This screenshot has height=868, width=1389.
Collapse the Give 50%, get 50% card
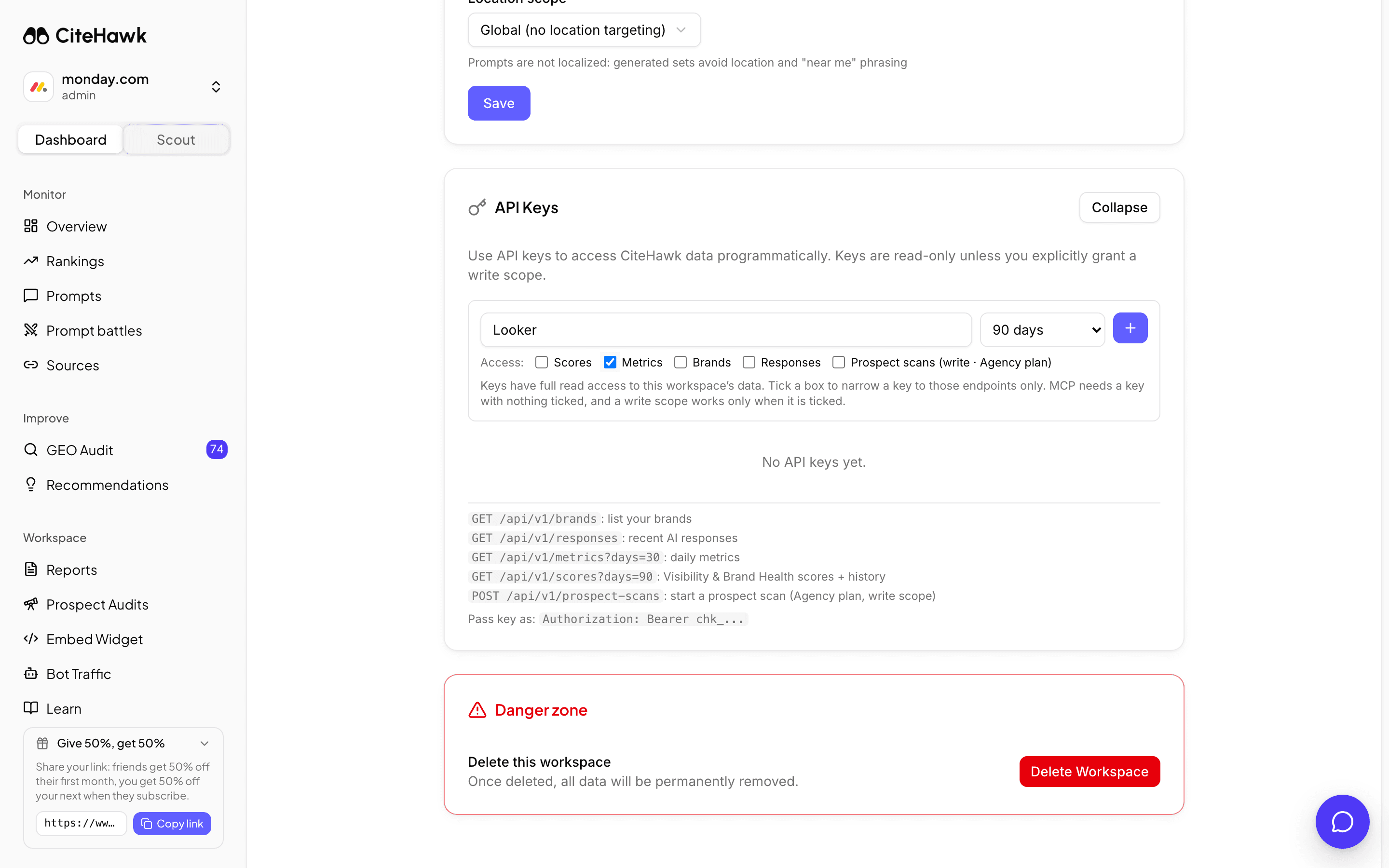(204, 744)
